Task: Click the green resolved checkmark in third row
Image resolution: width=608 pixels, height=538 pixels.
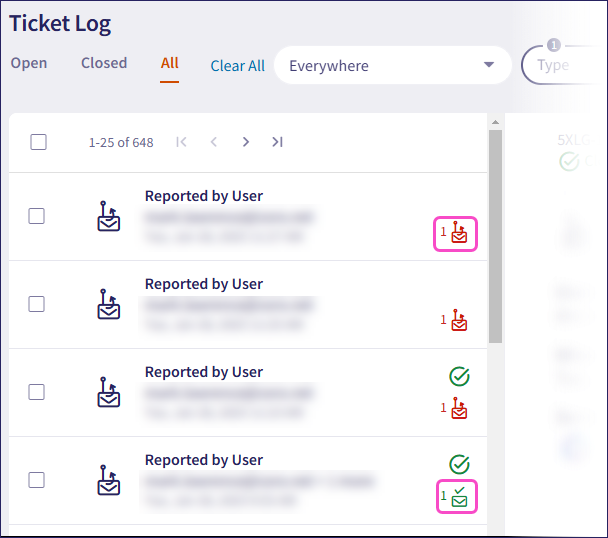Action: [459, 377]
